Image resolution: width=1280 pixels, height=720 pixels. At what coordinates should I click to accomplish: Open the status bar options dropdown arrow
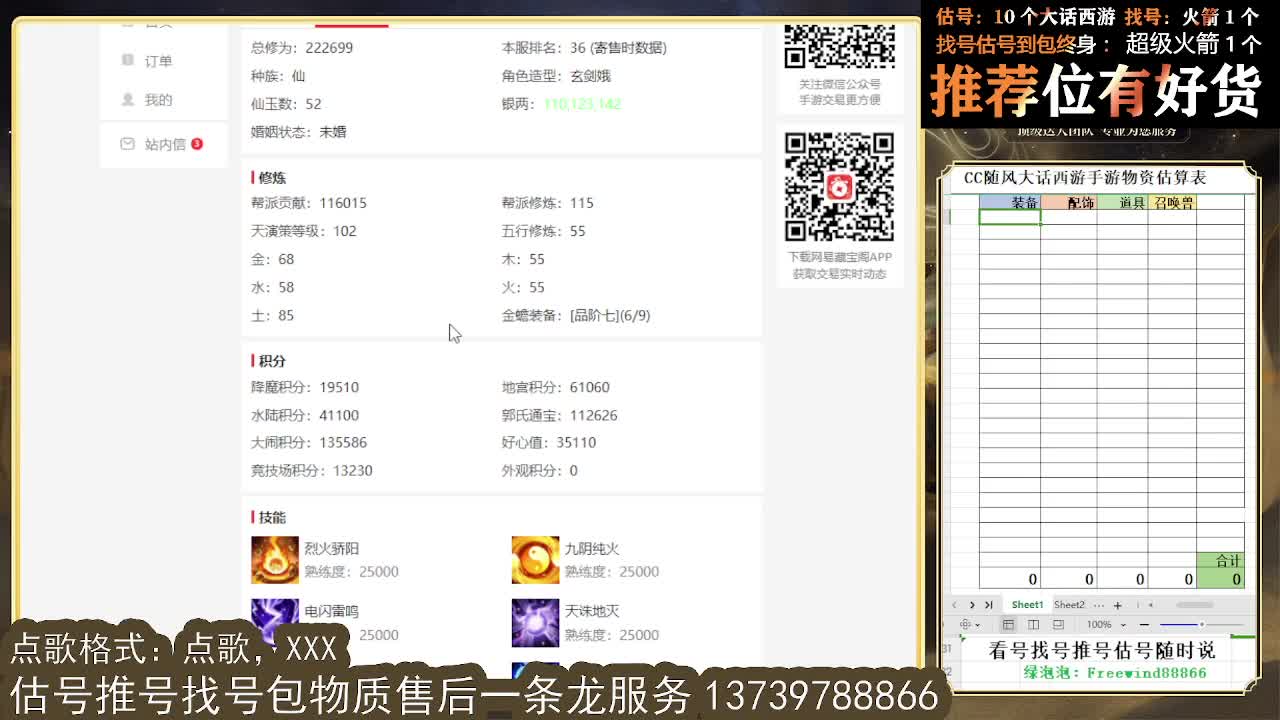click(977, 623)
